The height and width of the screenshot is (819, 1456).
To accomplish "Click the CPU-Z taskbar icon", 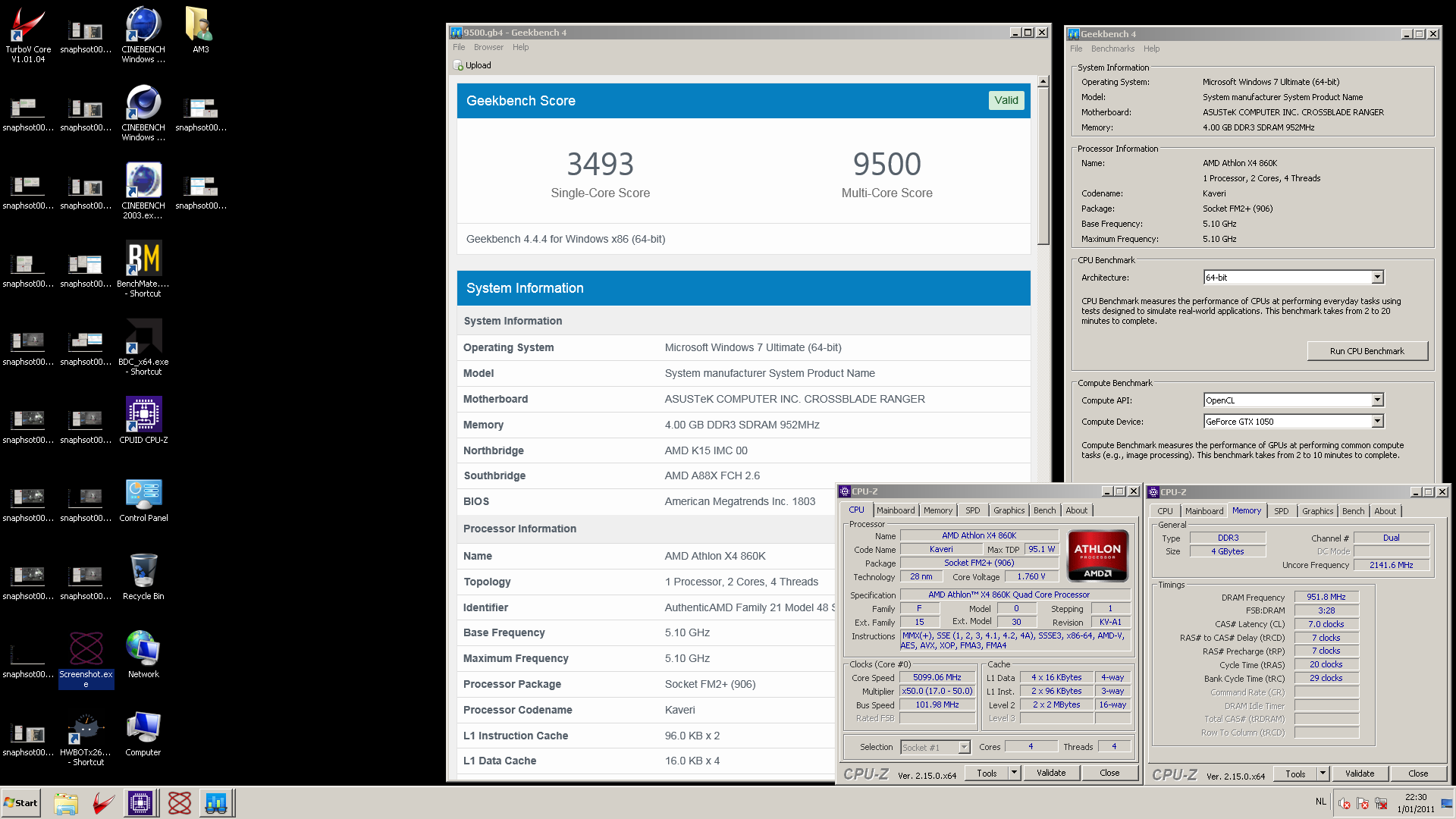I will [x=141, y=802].
